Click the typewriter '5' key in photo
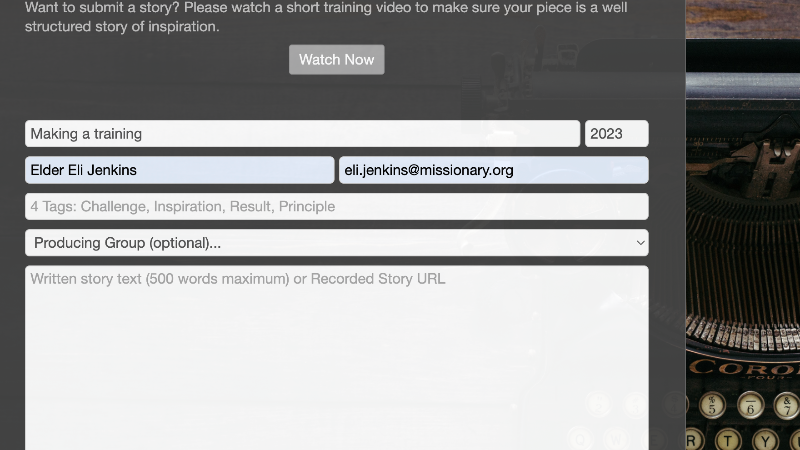 point(712,405)
